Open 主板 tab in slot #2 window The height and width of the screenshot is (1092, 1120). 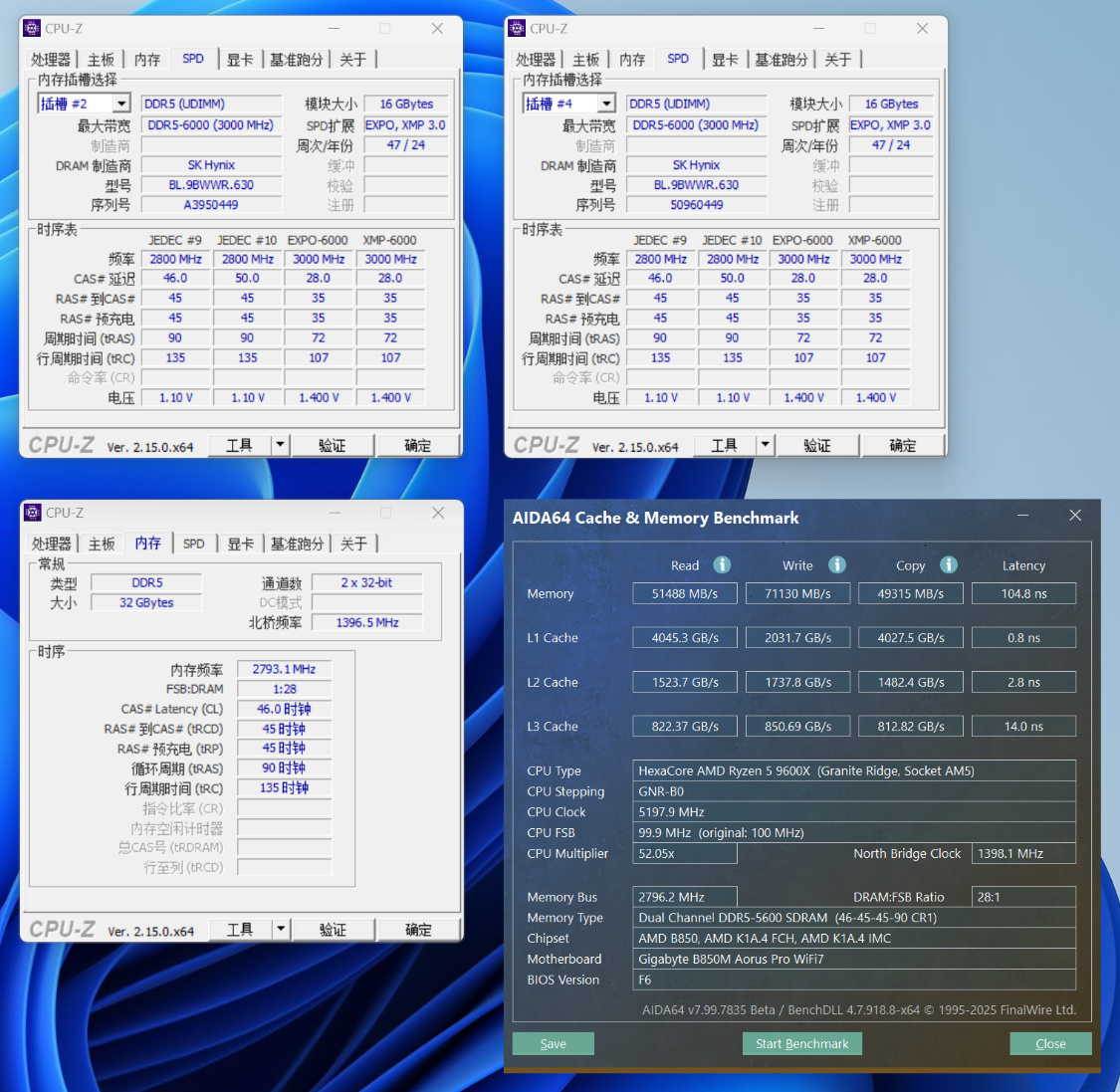click(x=101, y=60)
